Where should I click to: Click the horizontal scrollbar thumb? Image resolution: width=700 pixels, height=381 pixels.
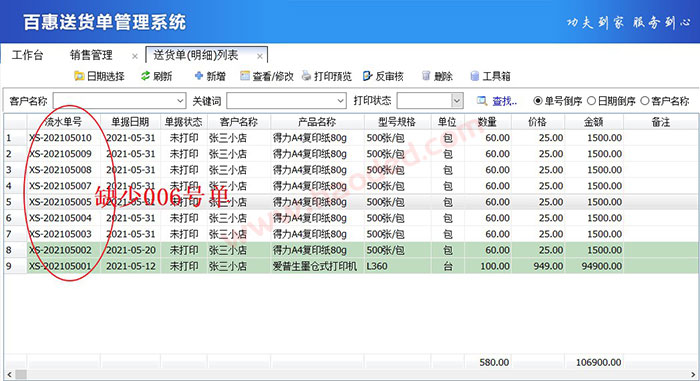point(21,374)
